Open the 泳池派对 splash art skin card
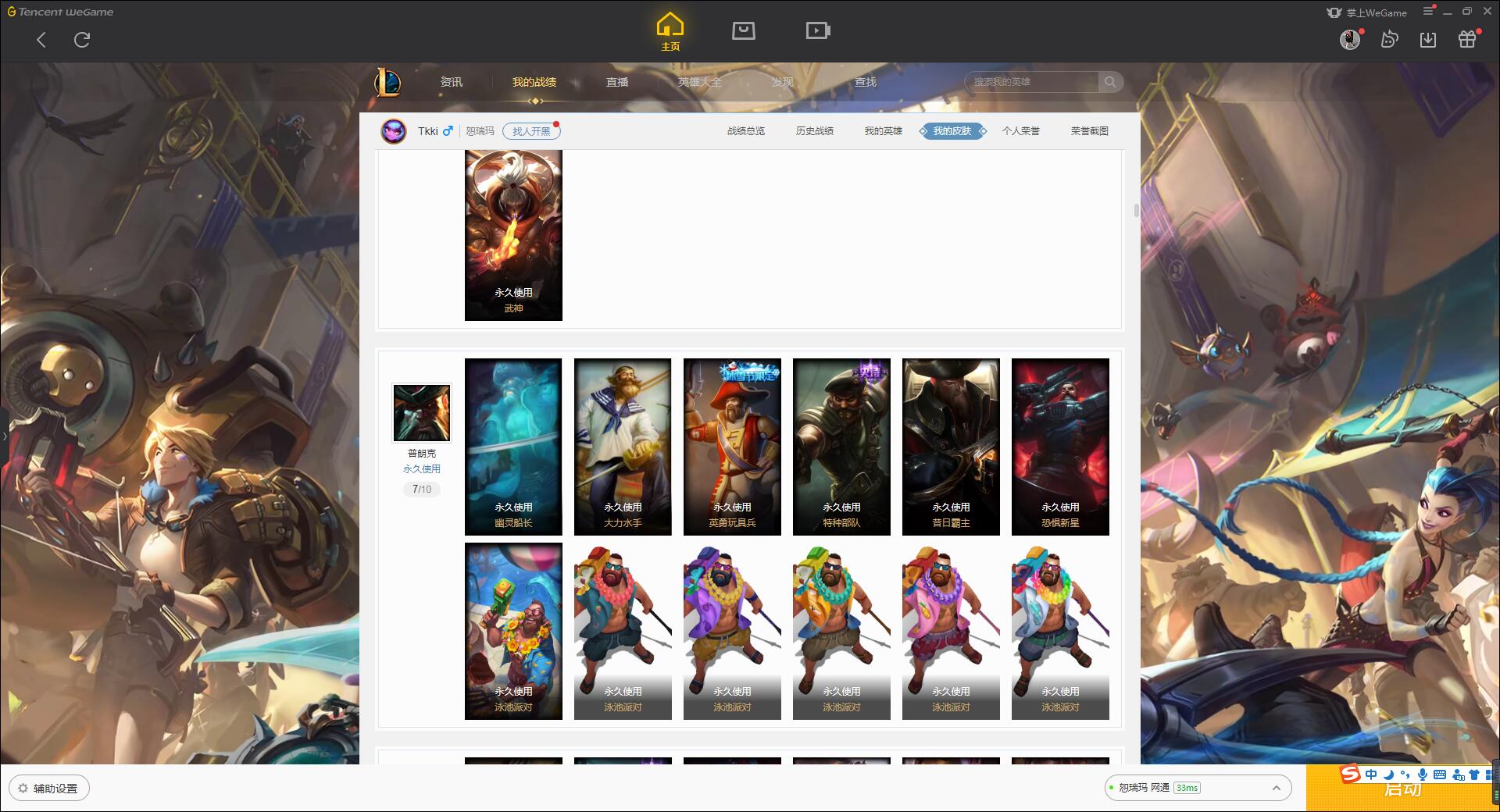1500x812 pixels. coord(513,631)
